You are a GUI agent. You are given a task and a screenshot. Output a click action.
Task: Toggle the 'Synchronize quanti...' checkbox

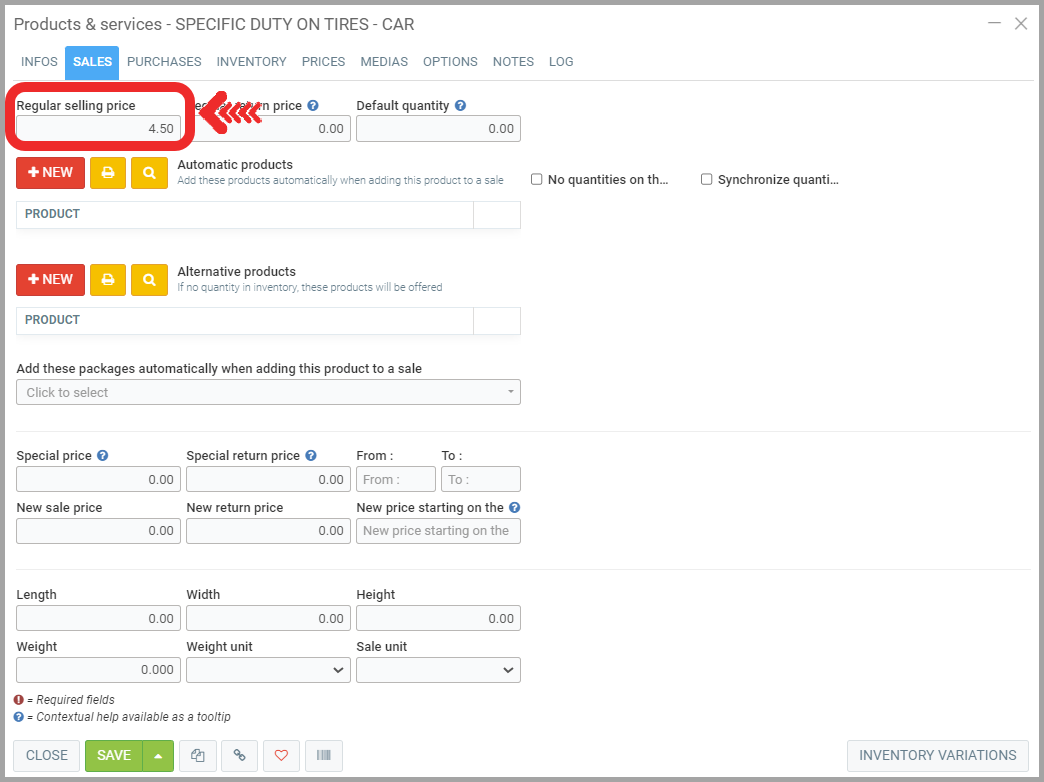[707, 180]
